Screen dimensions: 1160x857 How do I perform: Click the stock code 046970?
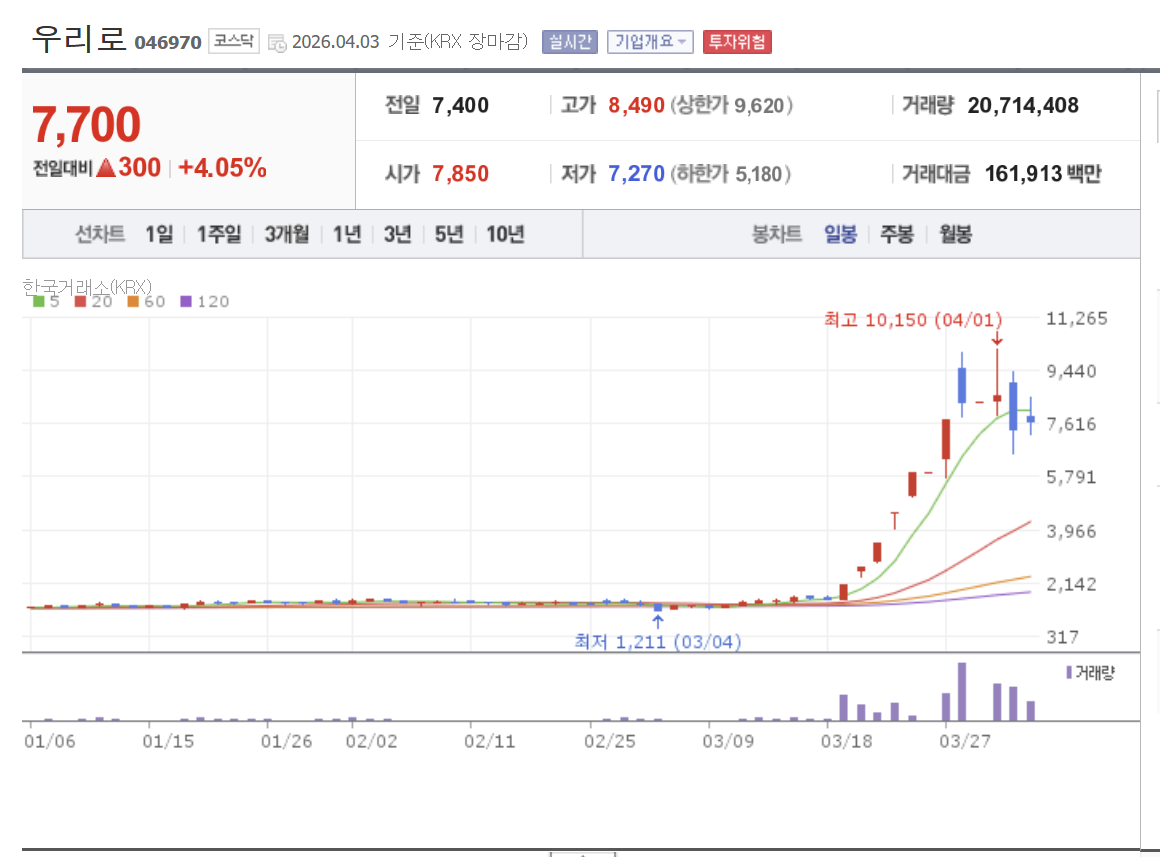point(168,43)
